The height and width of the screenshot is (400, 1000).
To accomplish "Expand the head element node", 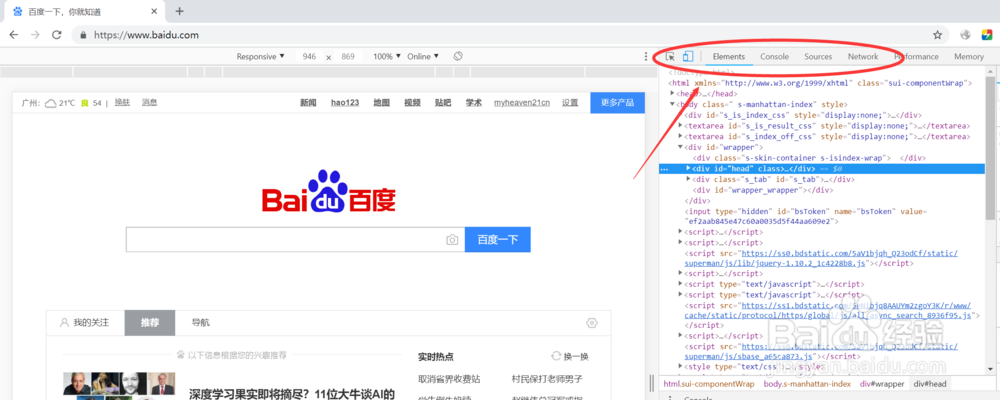I will coord(672,94).
